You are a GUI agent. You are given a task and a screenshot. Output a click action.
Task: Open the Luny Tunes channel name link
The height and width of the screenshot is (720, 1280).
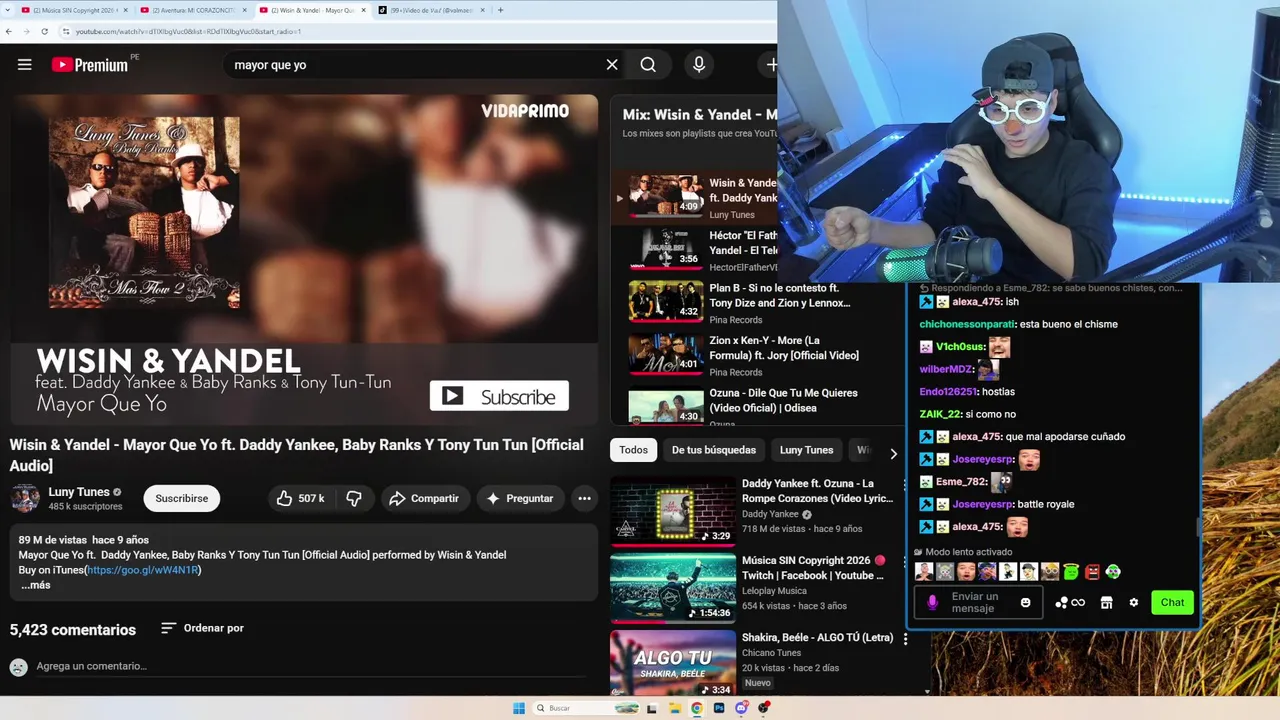[x=79, y=492]
